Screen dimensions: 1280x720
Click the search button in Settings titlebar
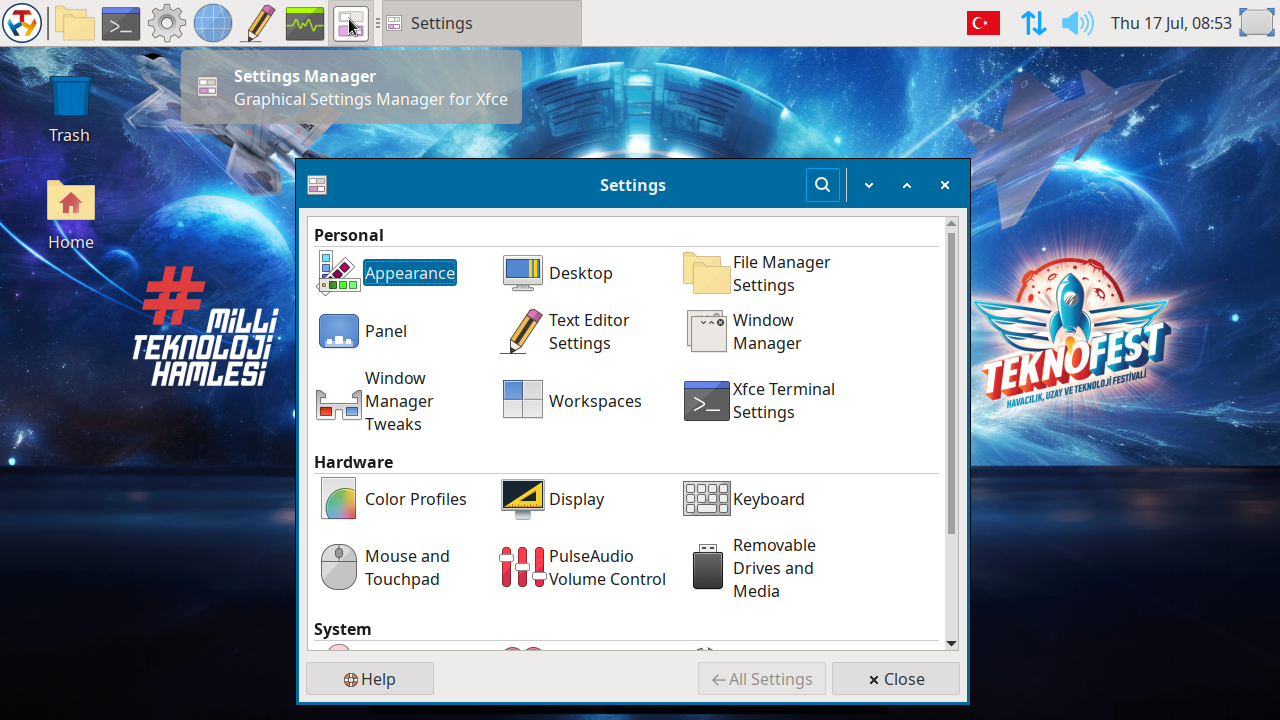pos(823,185)
